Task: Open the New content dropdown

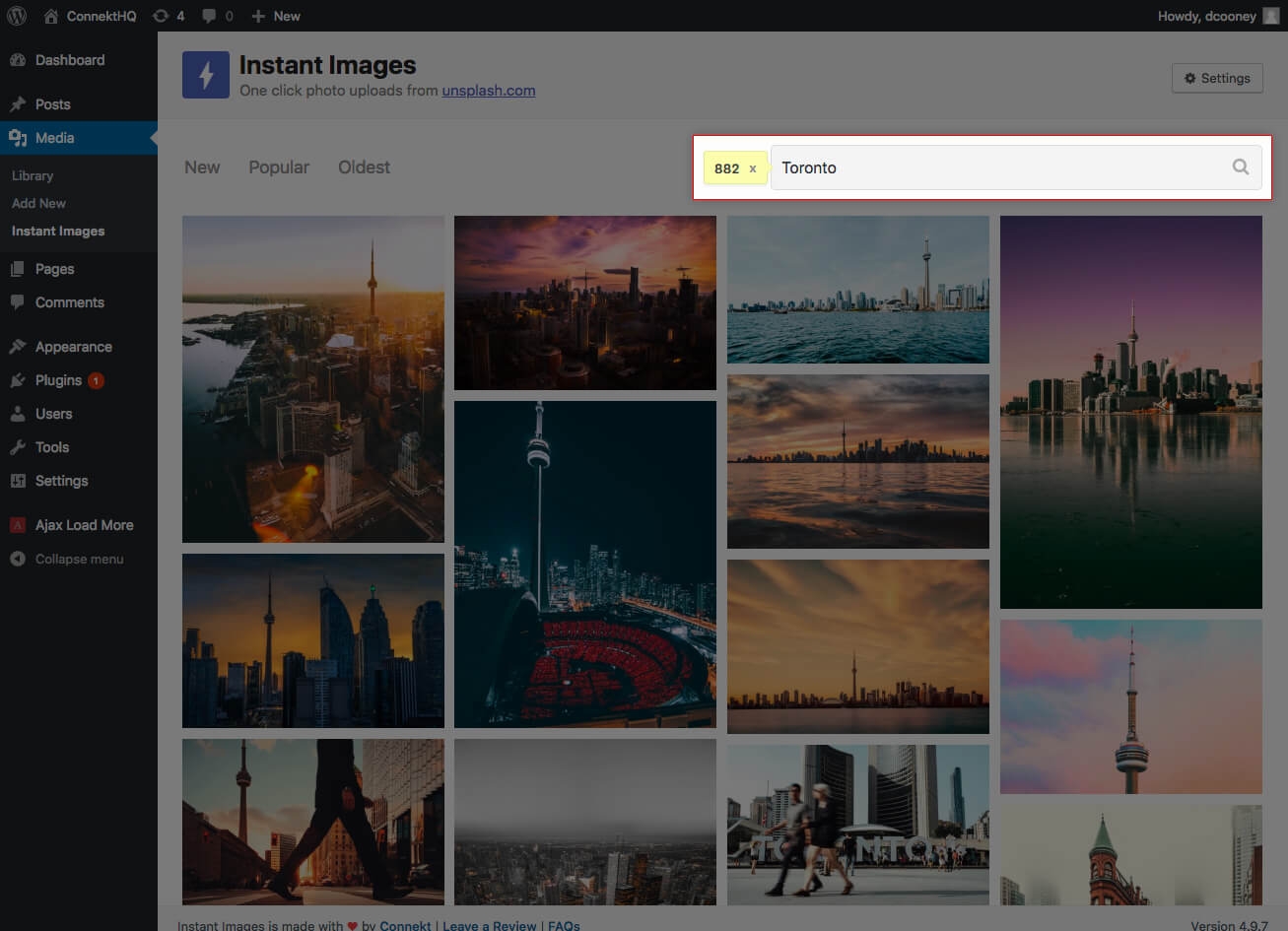Action: (x=276, y=16)
